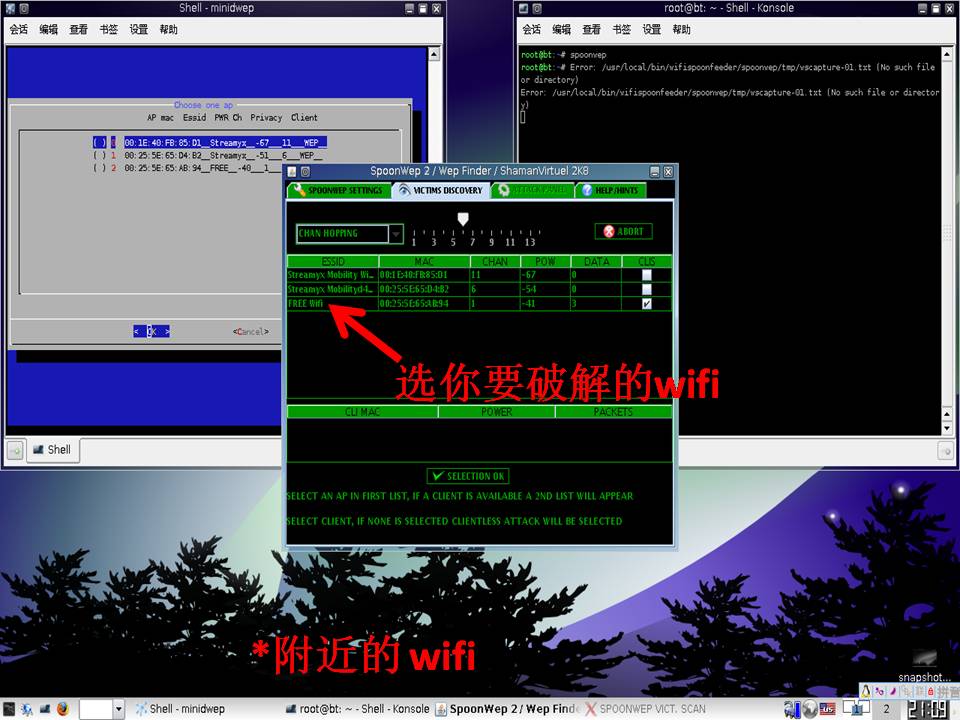Select radio for AP 00:25:5E:65:D4:B2 in minidwep
The image size is (960, 720).
(99, 156)
